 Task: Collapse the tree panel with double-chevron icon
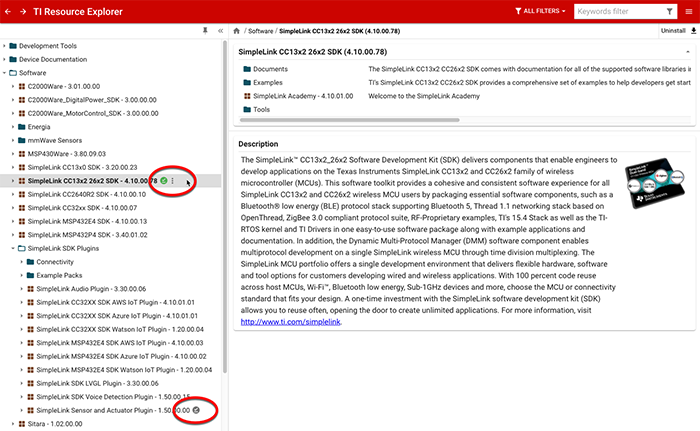pos(220,32)
